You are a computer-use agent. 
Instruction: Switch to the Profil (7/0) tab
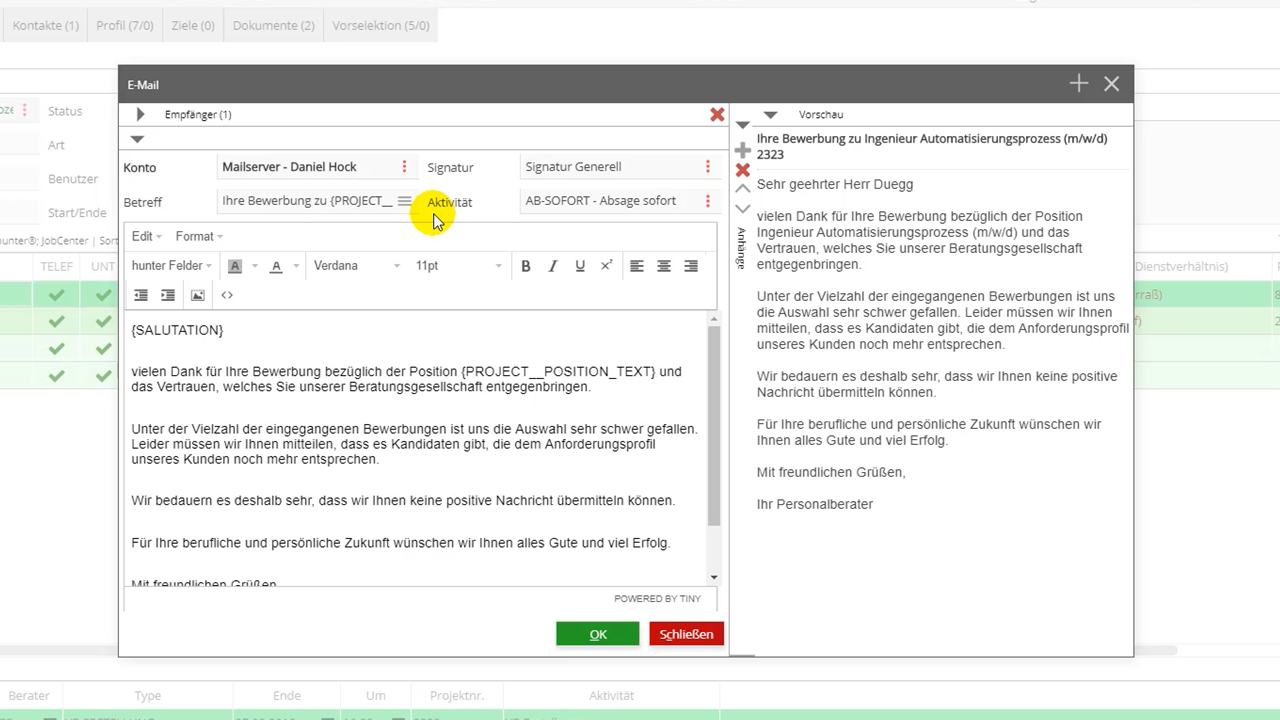coord(125,25)
